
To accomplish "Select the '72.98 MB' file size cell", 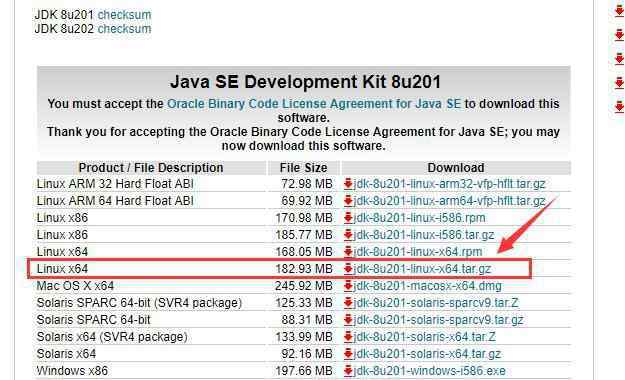I will click(307, 184).
